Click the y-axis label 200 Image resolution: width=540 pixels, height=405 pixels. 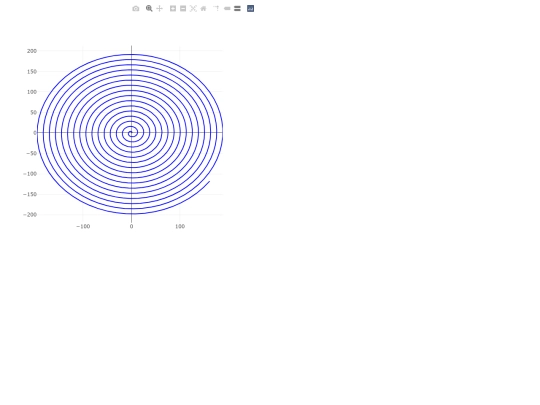click(x=32, y=51)
